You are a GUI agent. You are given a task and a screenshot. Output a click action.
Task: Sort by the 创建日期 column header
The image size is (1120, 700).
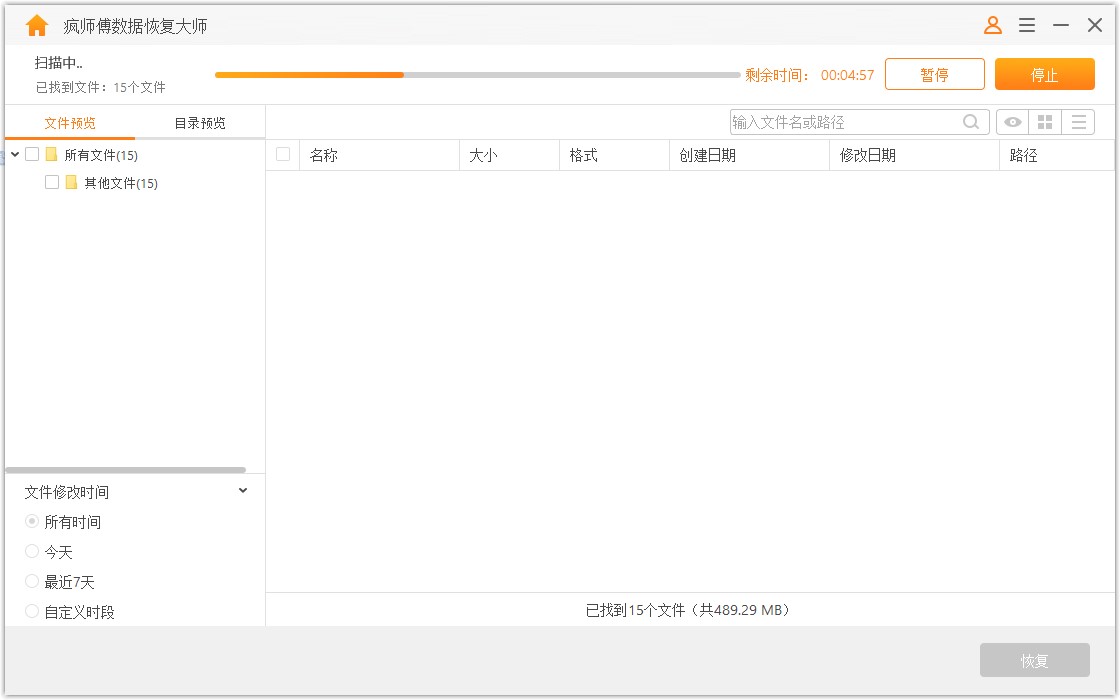point(749,155)
